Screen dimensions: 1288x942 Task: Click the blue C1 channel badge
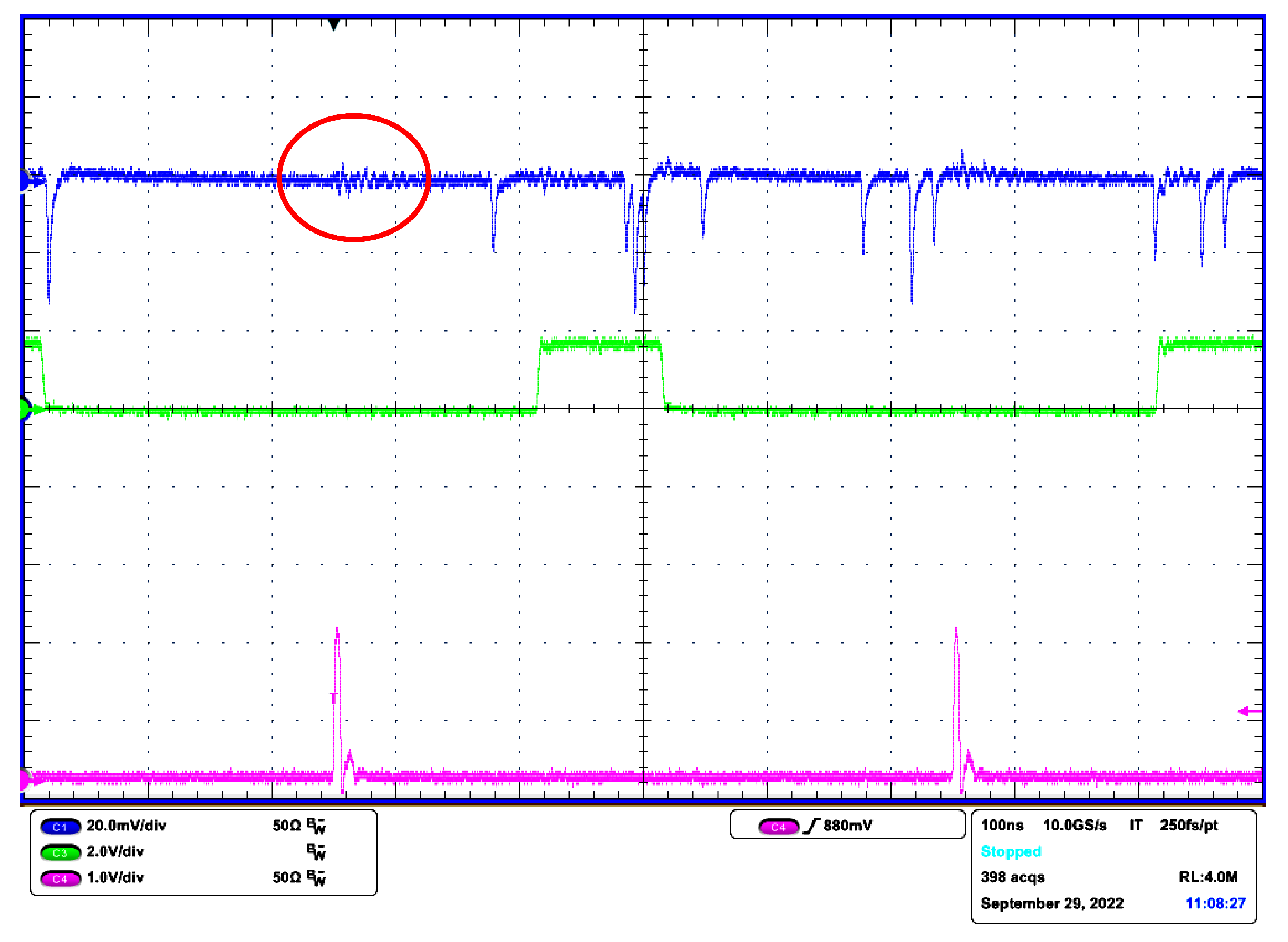click(x=60, y=827)
